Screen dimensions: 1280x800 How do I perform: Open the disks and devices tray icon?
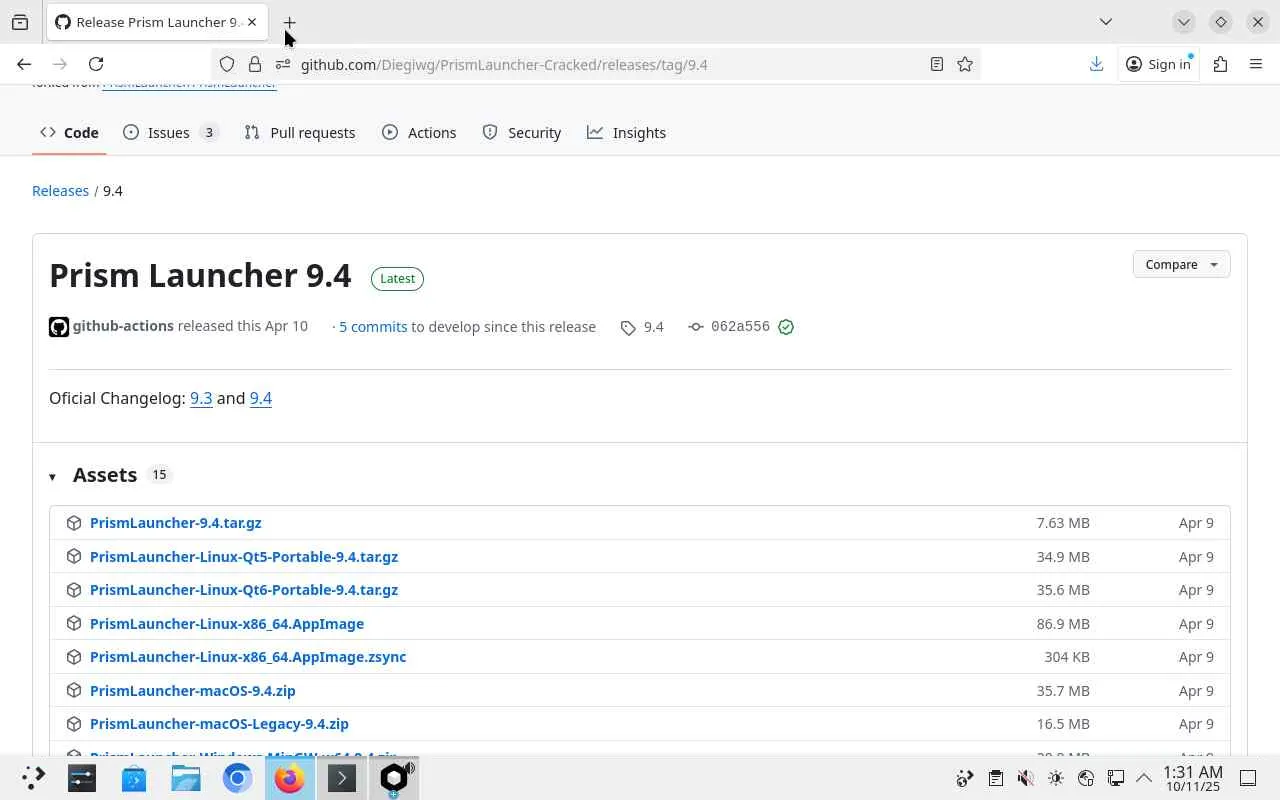pyautogui.click(x=1085, y=778)
